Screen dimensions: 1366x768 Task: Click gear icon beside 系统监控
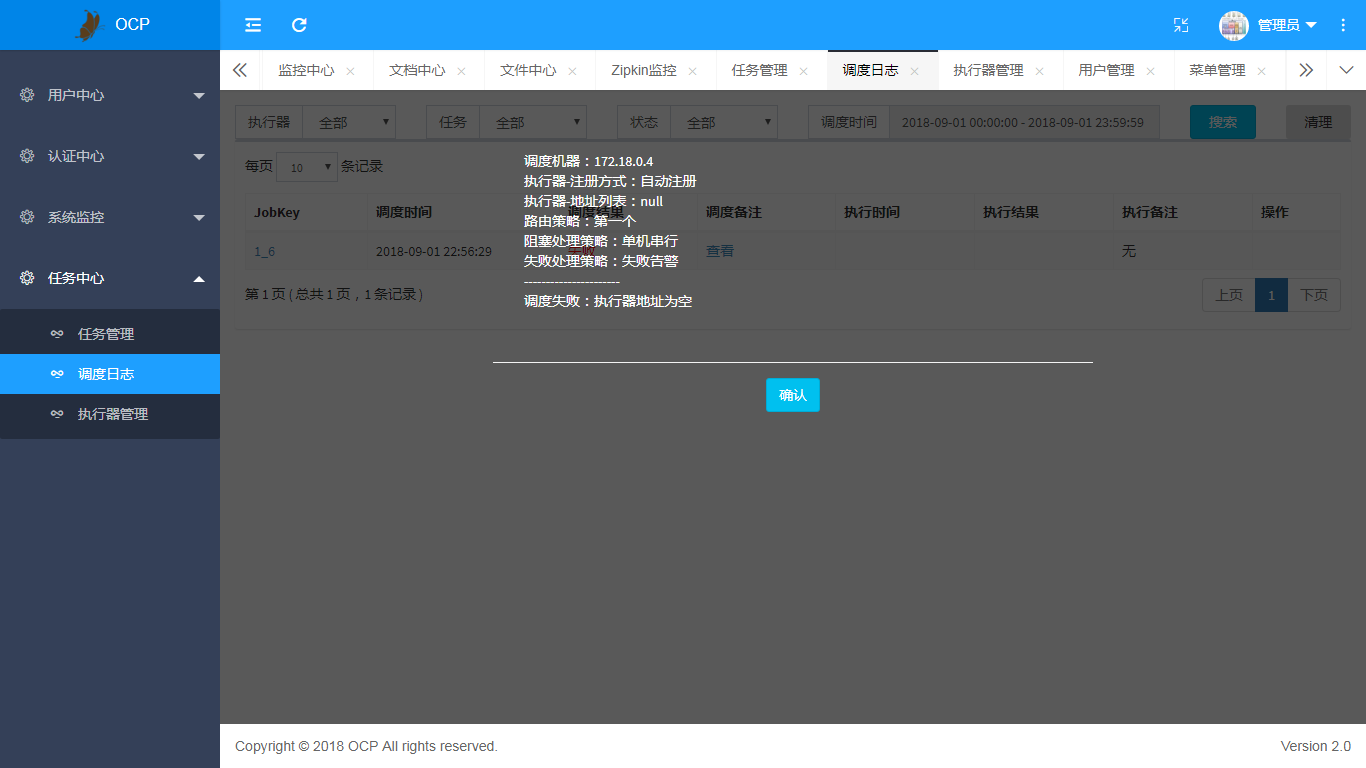(27, 217)
